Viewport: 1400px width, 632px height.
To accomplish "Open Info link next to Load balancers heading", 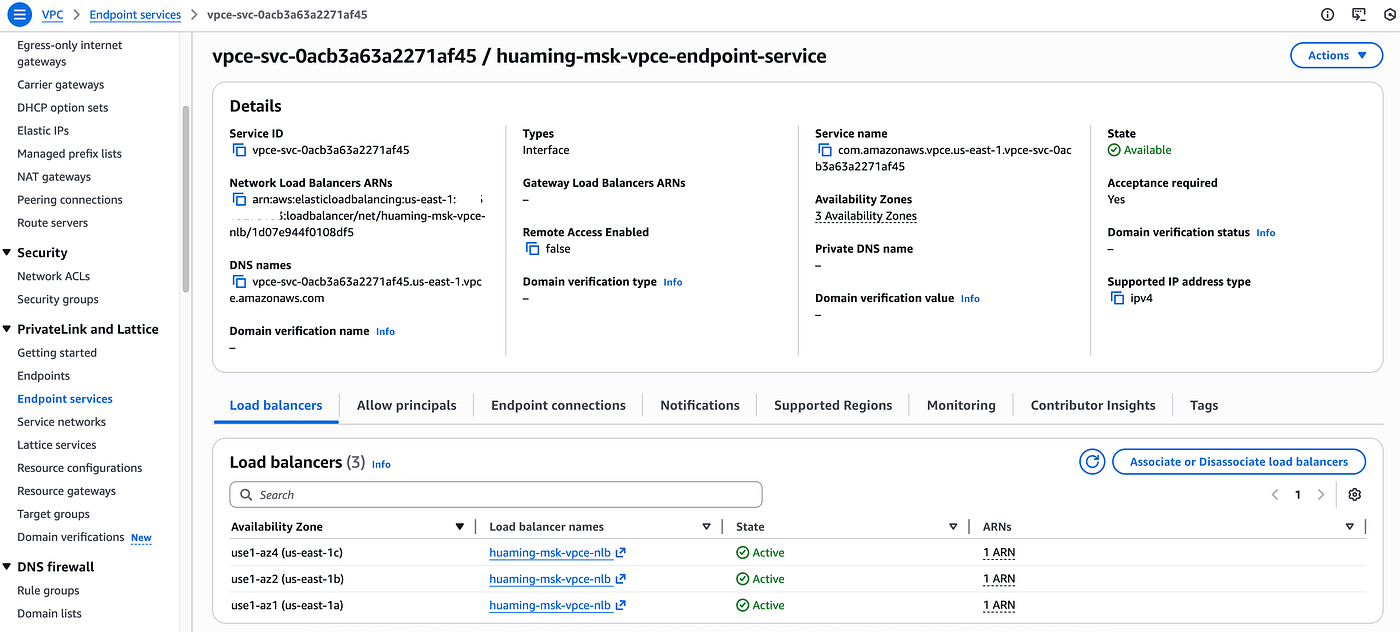I will [381, 464].
